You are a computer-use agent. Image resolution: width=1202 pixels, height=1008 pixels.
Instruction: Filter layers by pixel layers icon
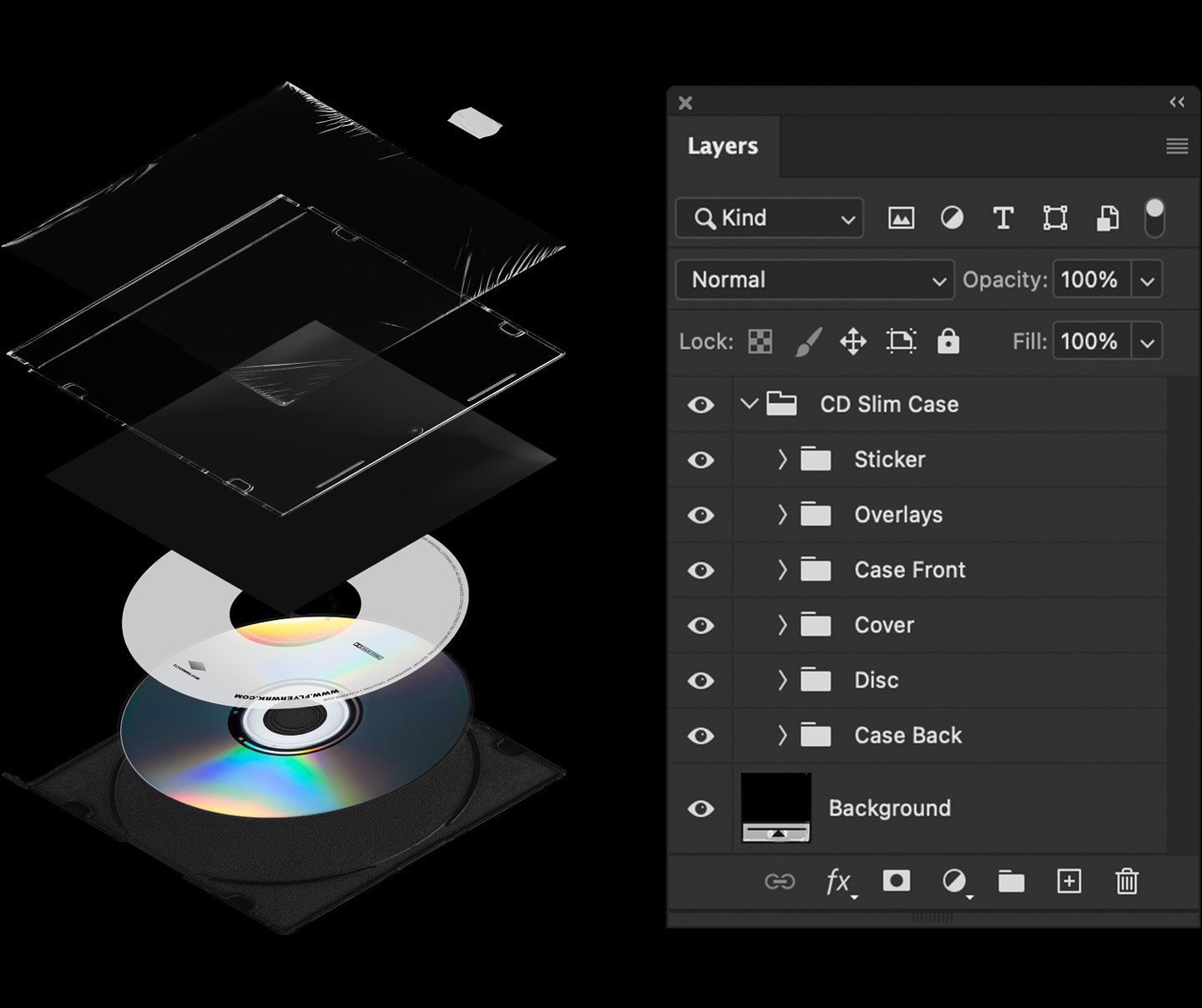pyautogui.click(x=901, y=218)
